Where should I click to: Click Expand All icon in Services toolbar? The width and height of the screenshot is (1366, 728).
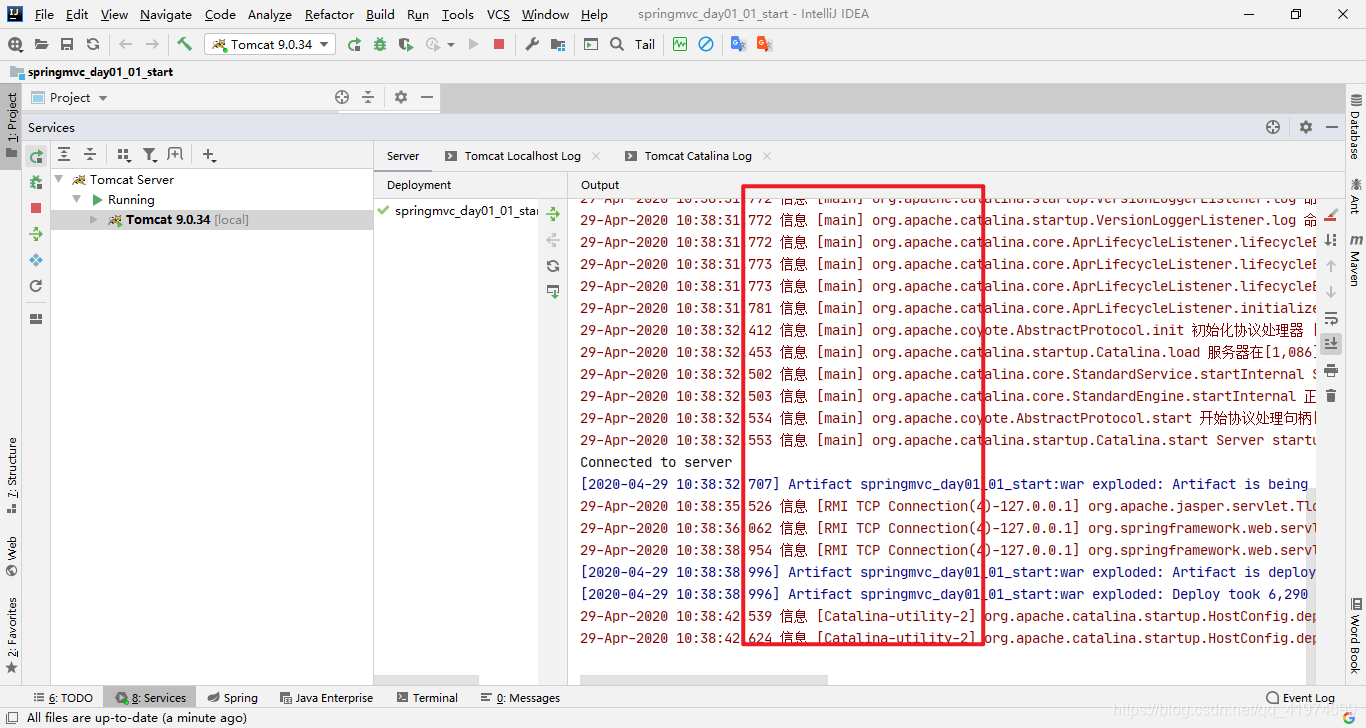(x=64, y=154)
